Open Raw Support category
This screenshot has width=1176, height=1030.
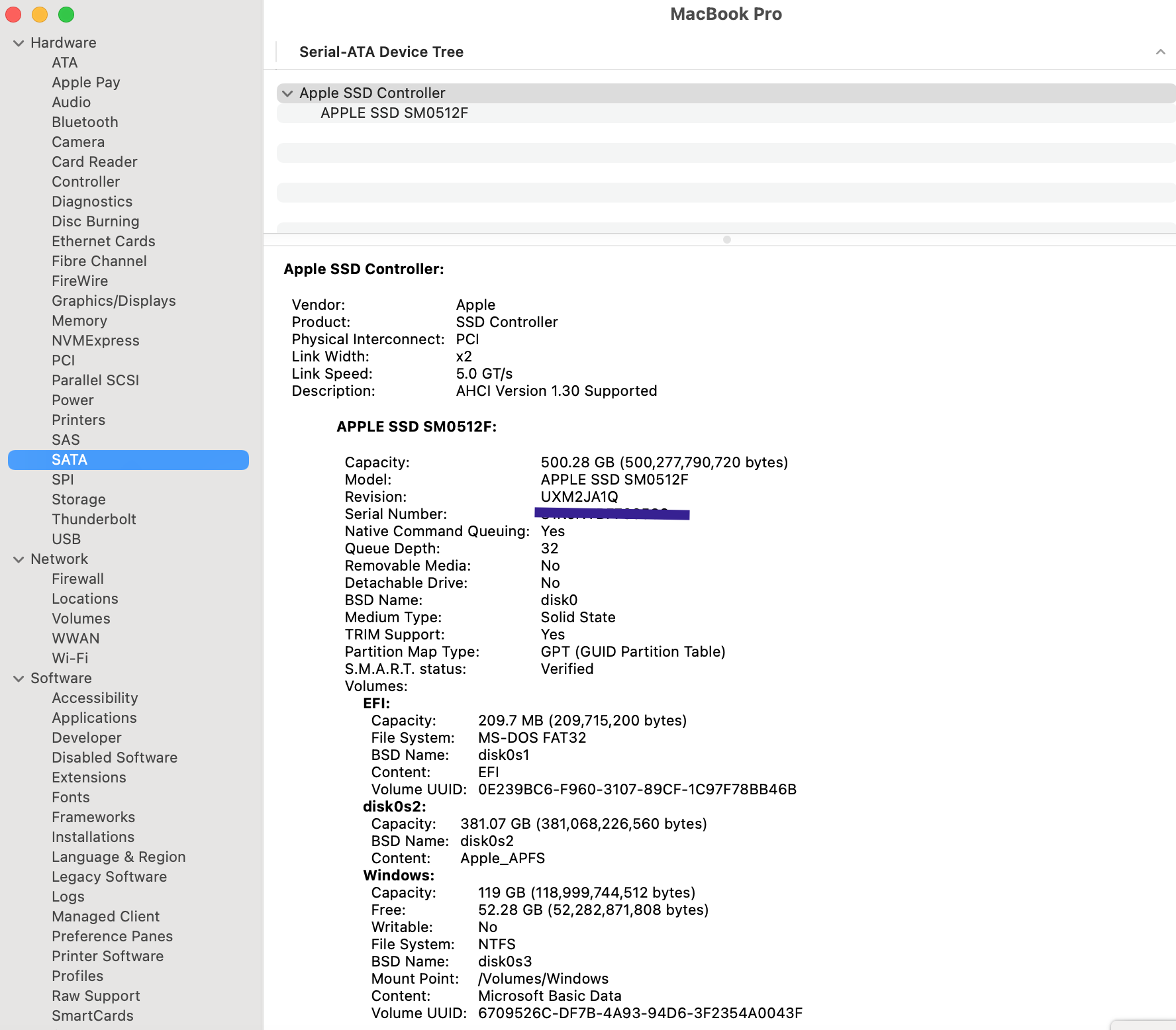click(96, 996)
